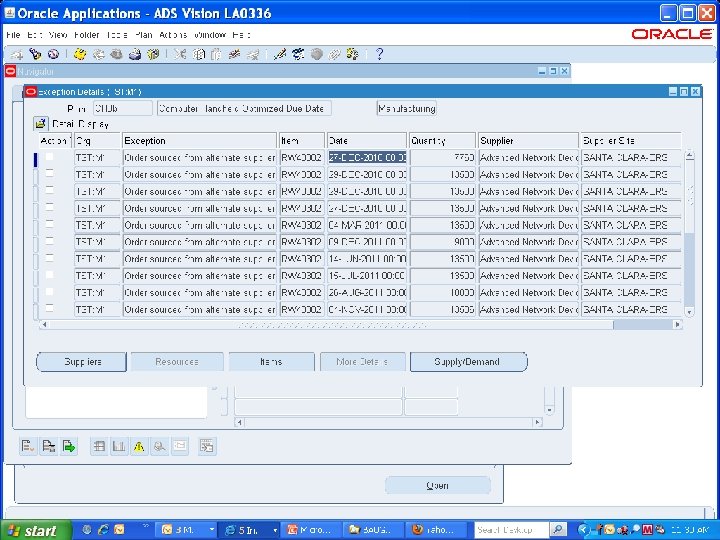Click the bar chart icon in Navigator bottom toolbar
Image resolution: width=720 pixels, height=540 pixels.
point(119,446)
